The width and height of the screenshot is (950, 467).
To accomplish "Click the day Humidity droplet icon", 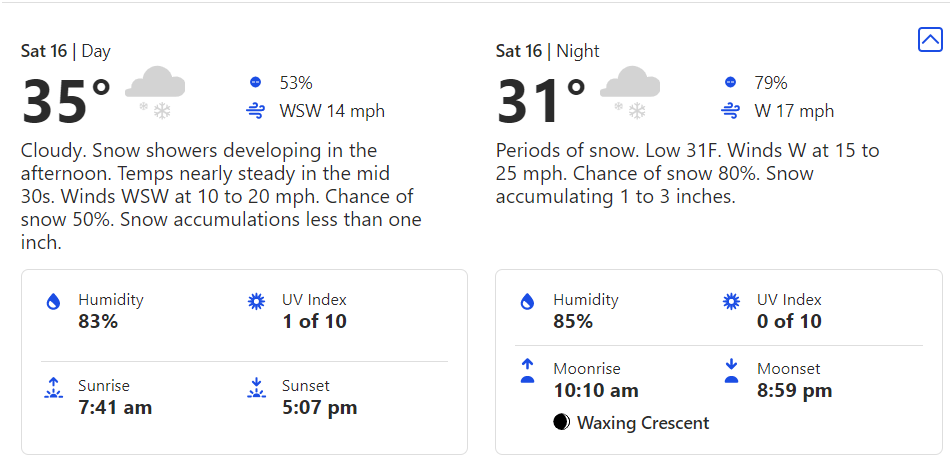I will click(x=53, y=302).
